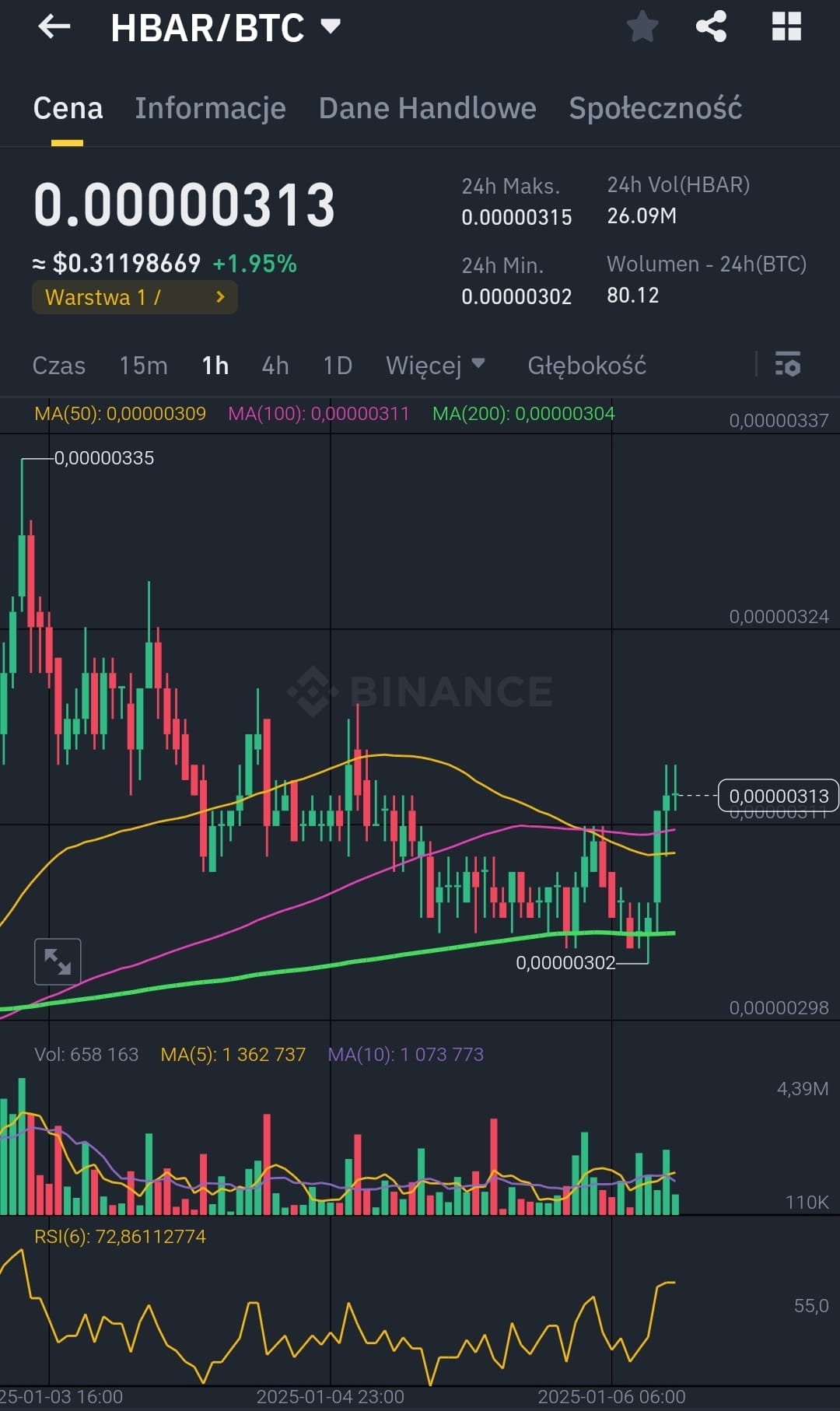Tap the 0,00000324 price axis label
Screen dimensions: 840x1411
pos(779,617)
